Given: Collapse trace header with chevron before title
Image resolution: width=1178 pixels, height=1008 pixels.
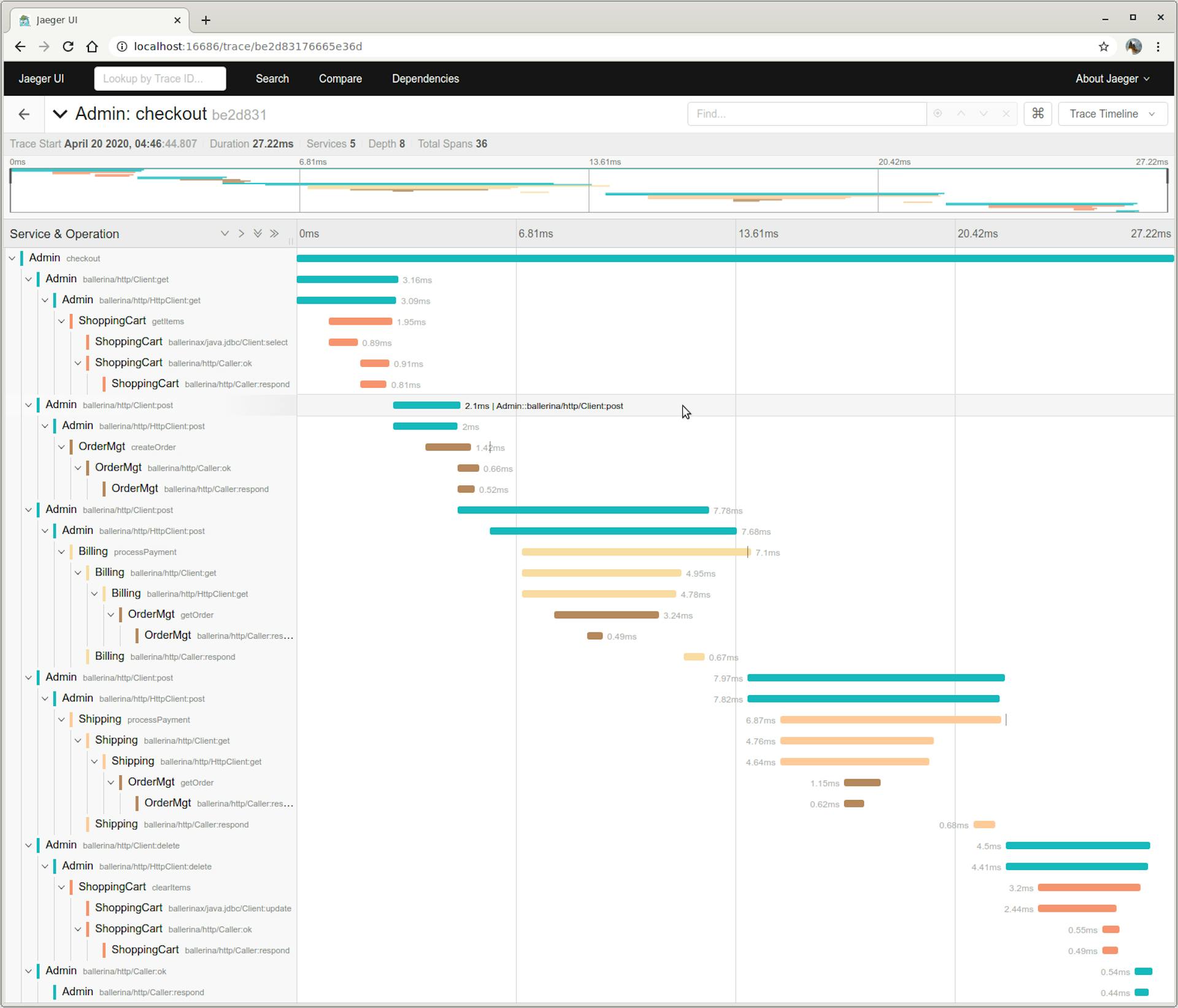Looking at the screenshot, I should pos(60,114).
